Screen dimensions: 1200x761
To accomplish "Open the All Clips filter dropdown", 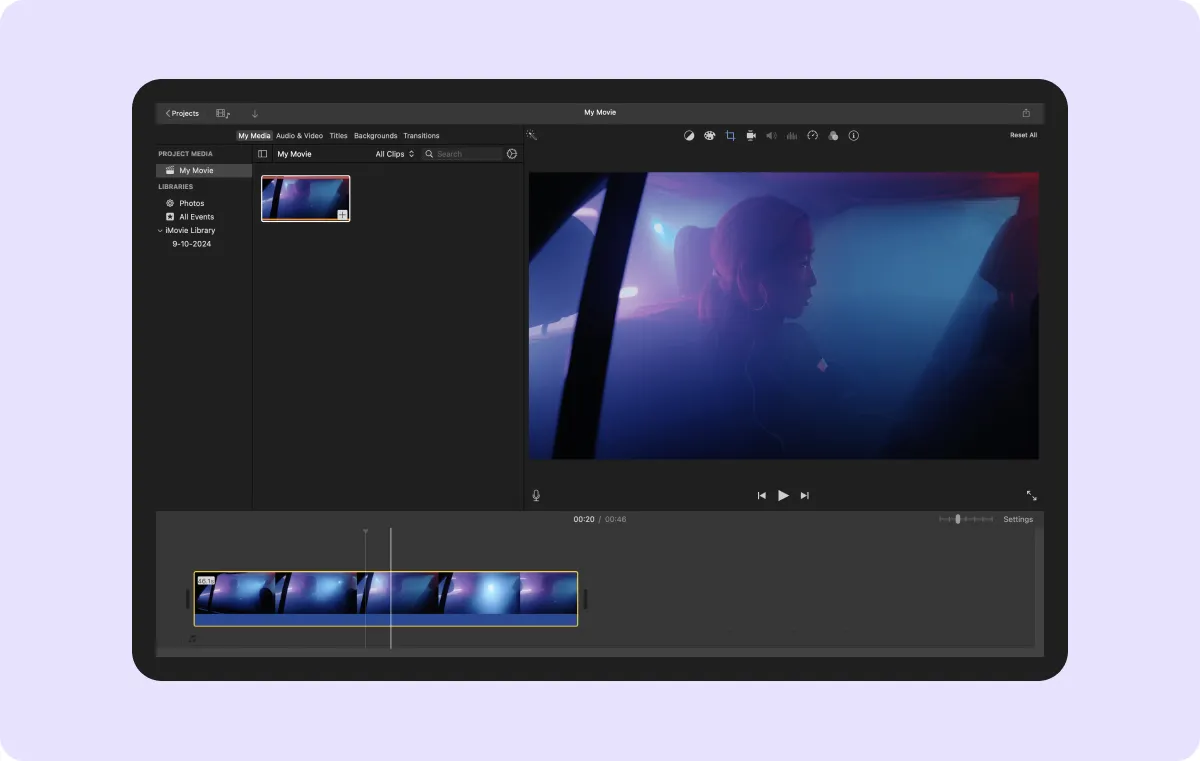I will [x=395, y=154].
